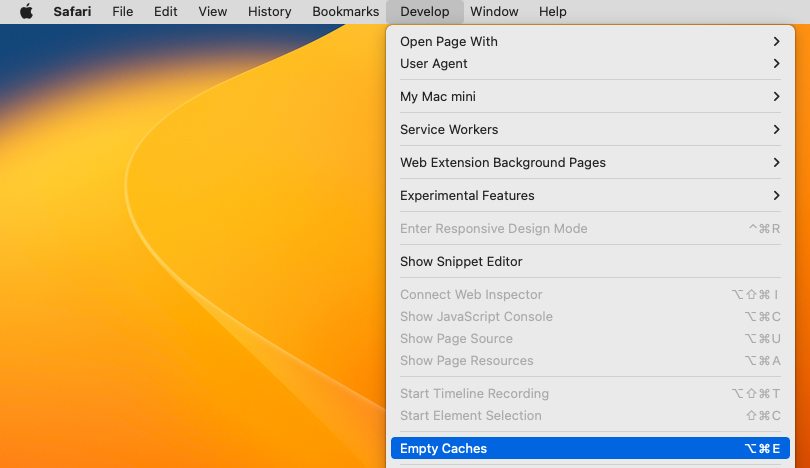Open the Window menu

pyautogui.click(x=494, y=12)
